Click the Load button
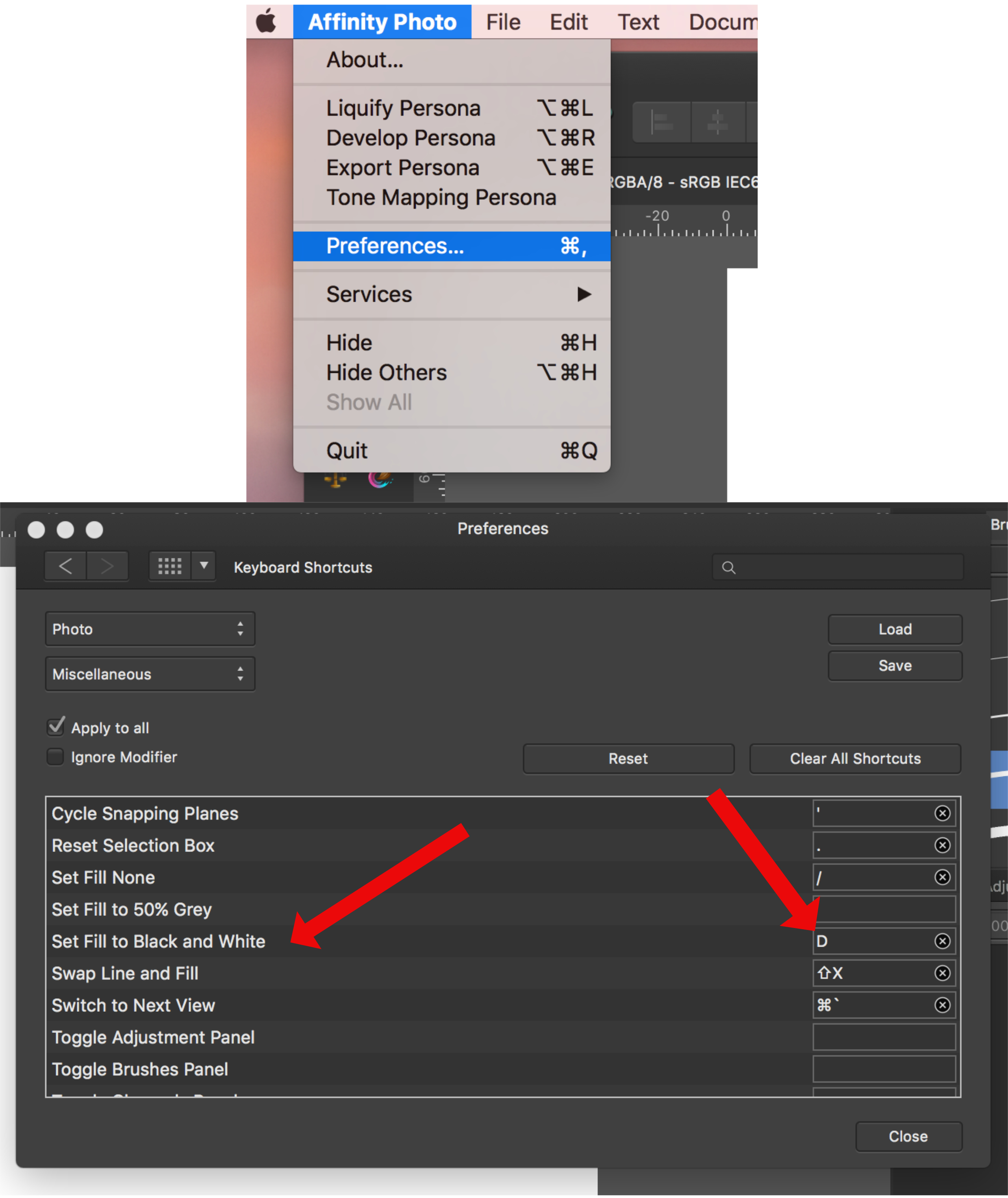The image size is (1008, 1198). click(x=895, y=629)
